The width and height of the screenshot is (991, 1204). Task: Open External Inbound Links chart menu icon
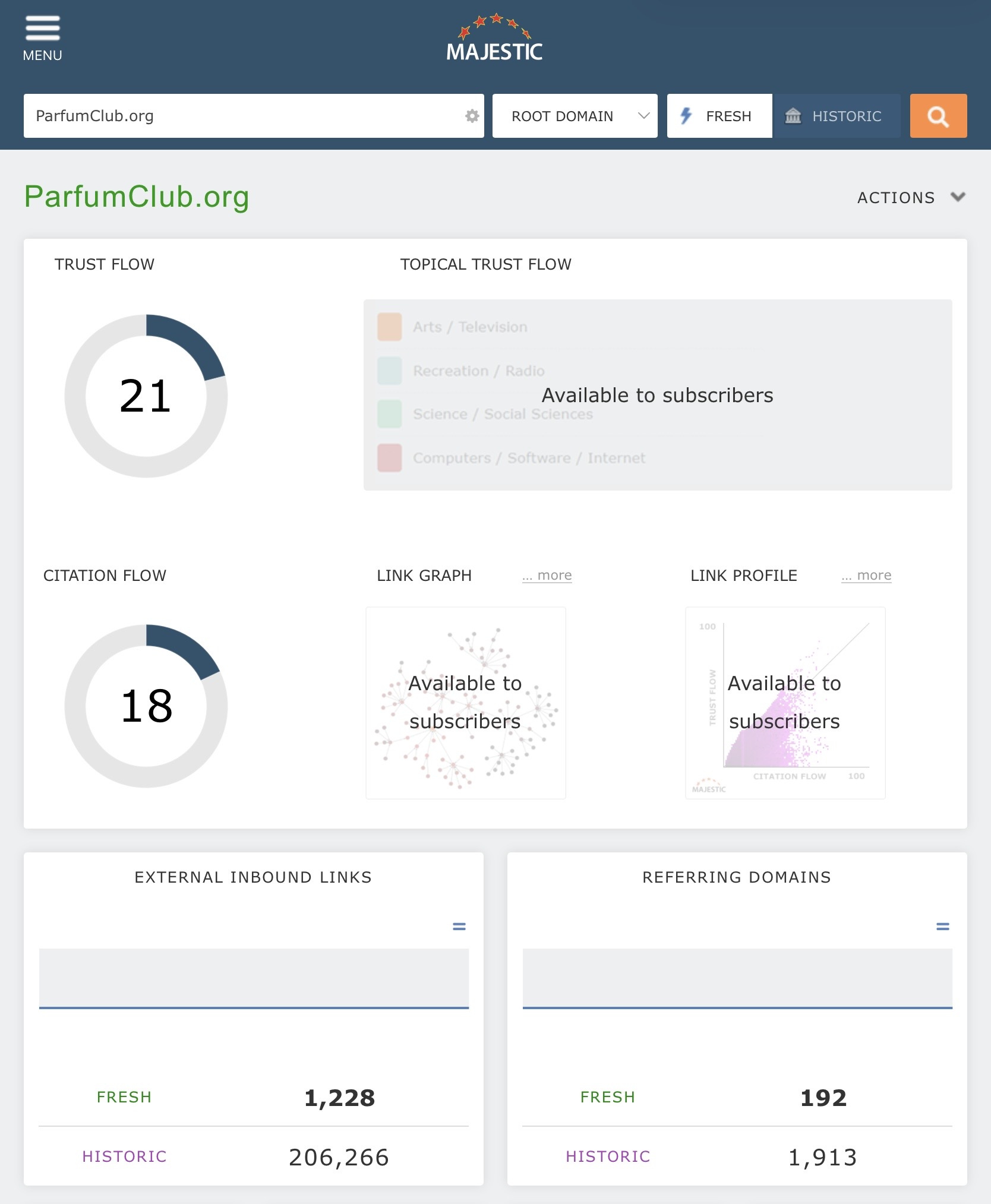459,926
